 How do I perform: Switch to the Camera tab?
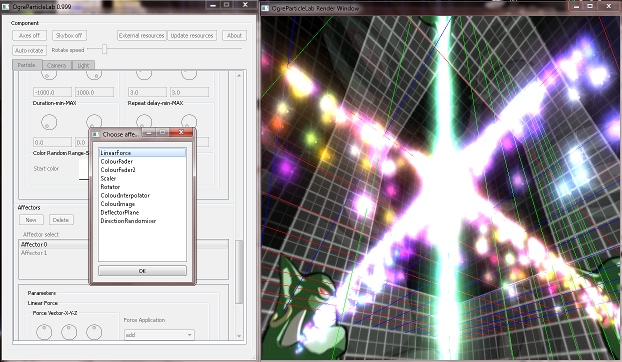coord(56,65)
